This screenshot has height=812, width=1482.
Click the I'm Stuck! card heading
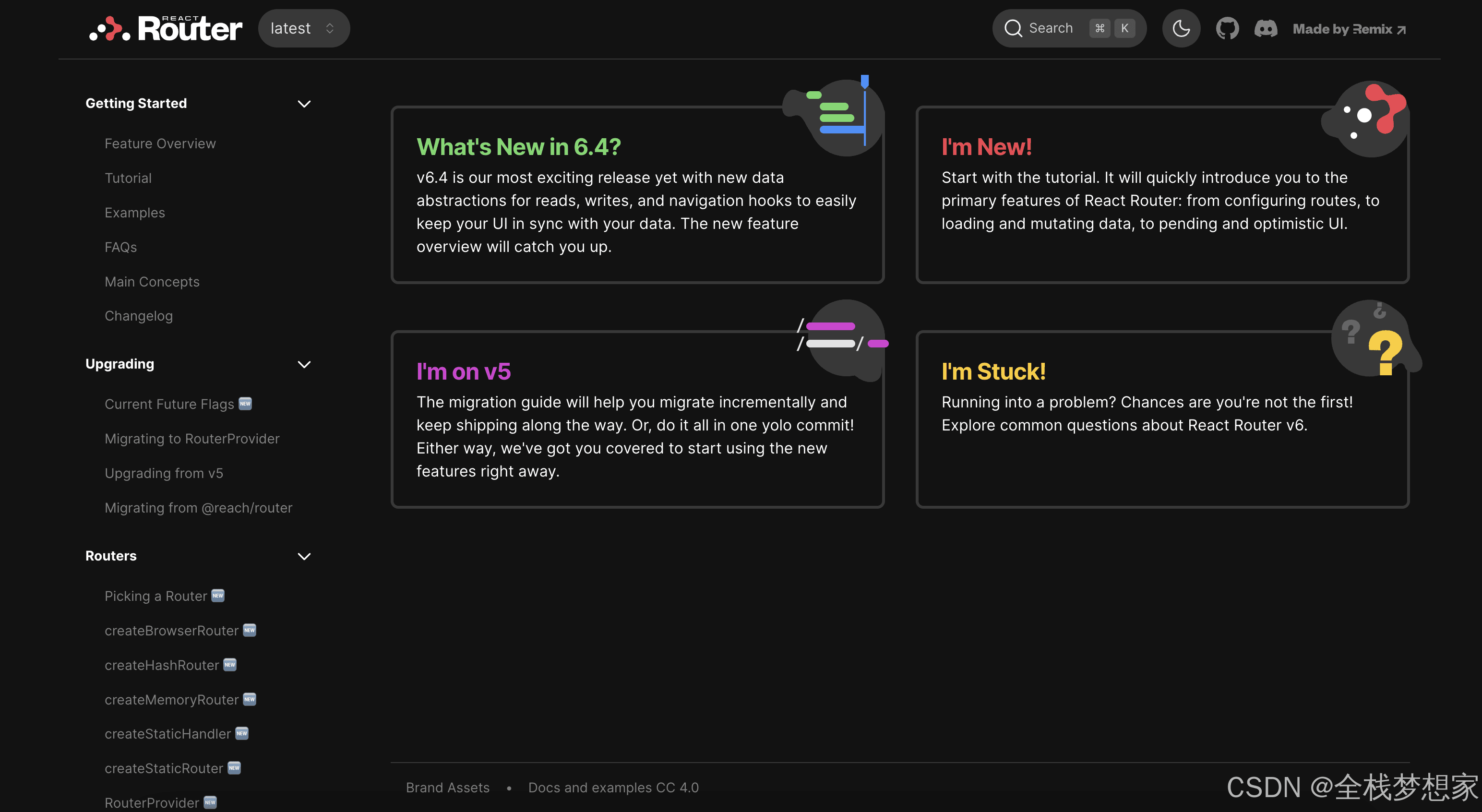993,371
